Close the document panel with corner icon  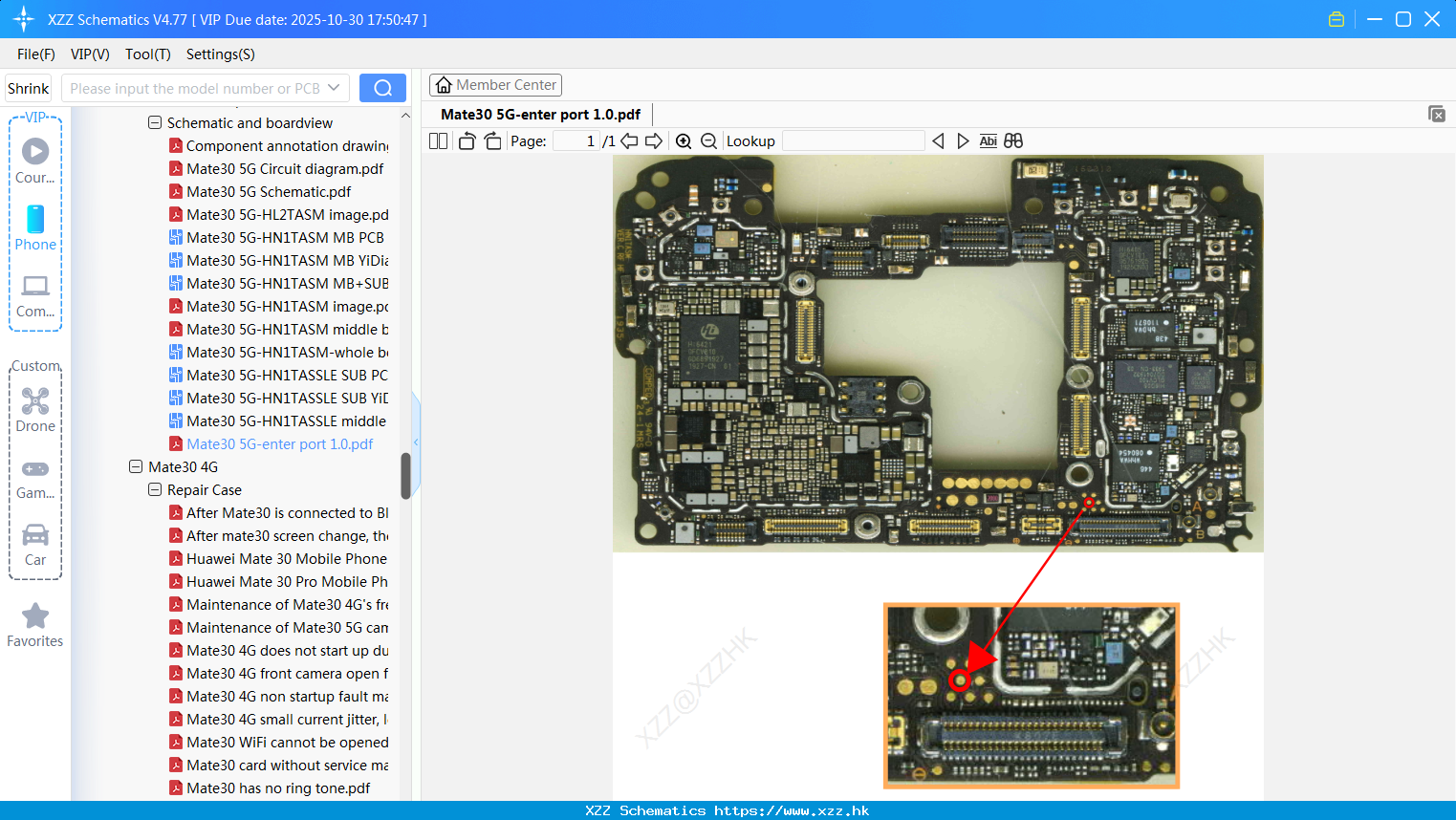[x=1436, y=114]
